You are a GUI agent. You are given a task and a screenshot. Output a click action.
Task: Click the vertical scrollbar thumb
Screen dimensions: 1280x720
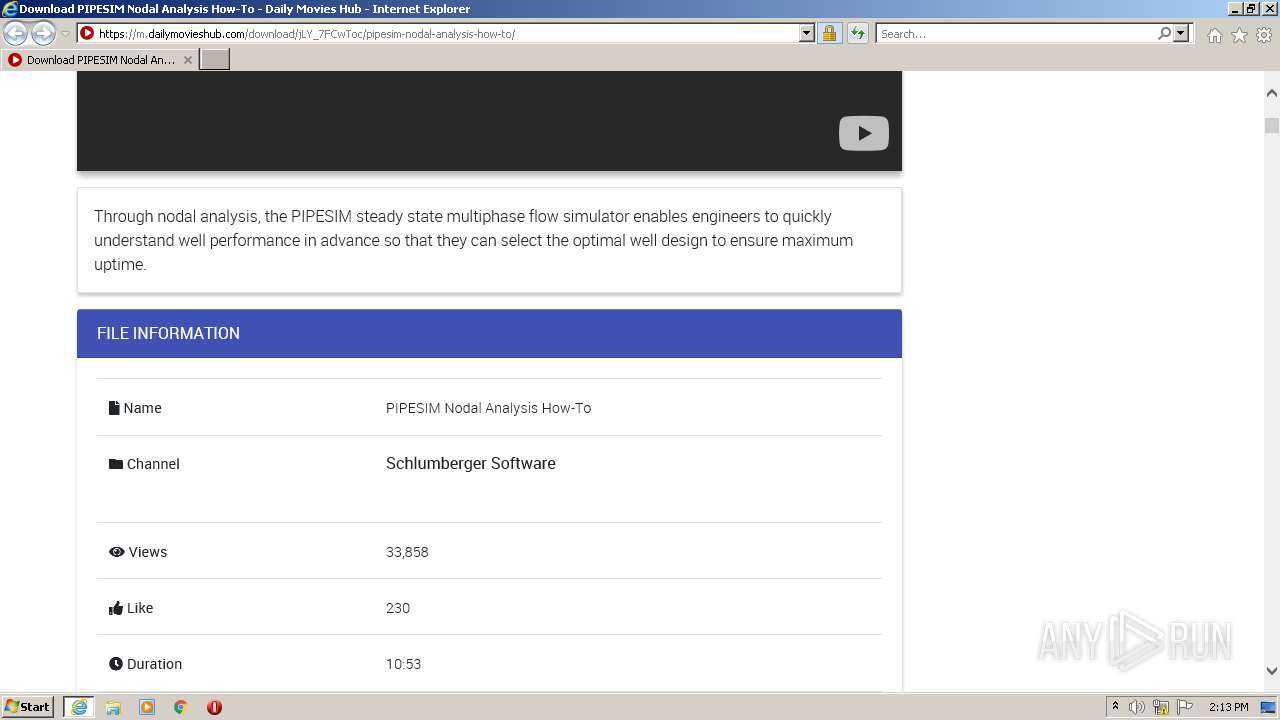tap(1272, 125)
